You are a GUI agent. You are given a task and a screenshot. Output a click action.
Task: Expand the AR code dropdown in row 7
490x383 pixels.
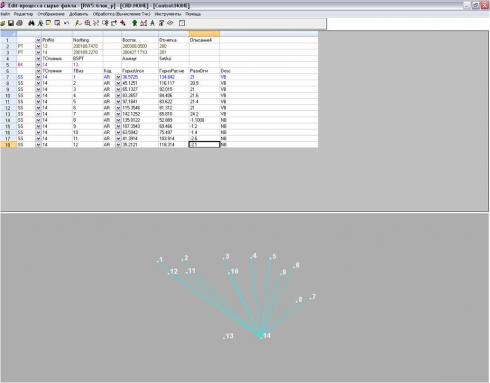pyautogui.click(x=118, y=77)
